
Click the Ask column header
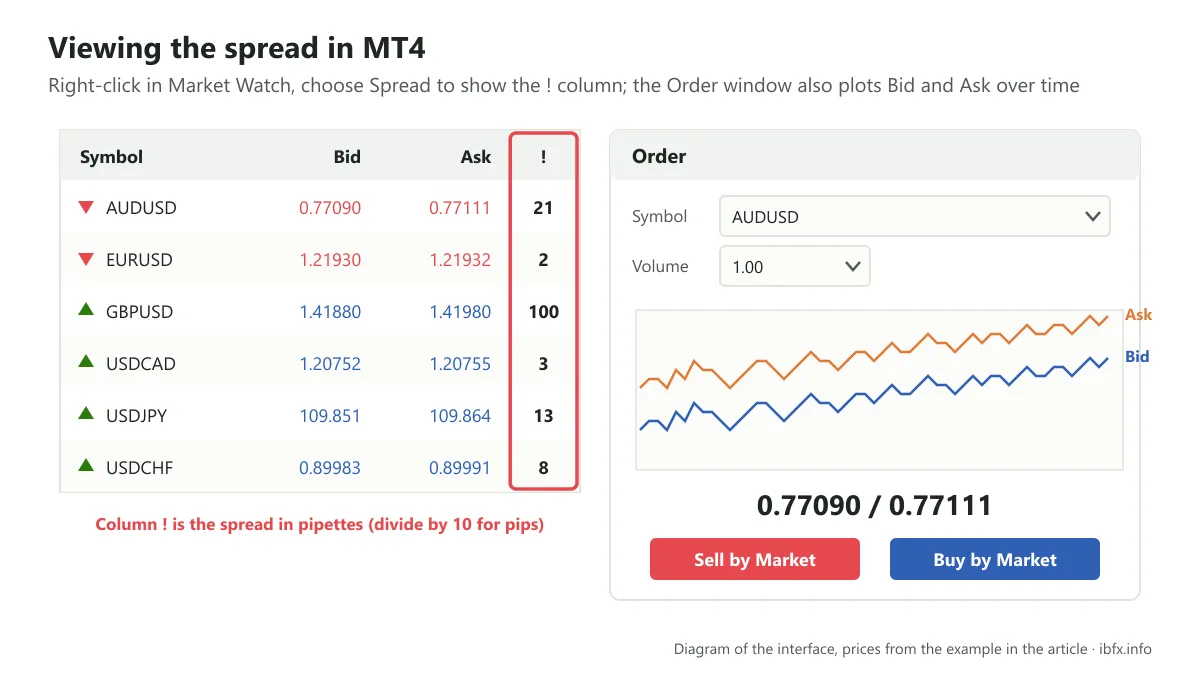476,157
